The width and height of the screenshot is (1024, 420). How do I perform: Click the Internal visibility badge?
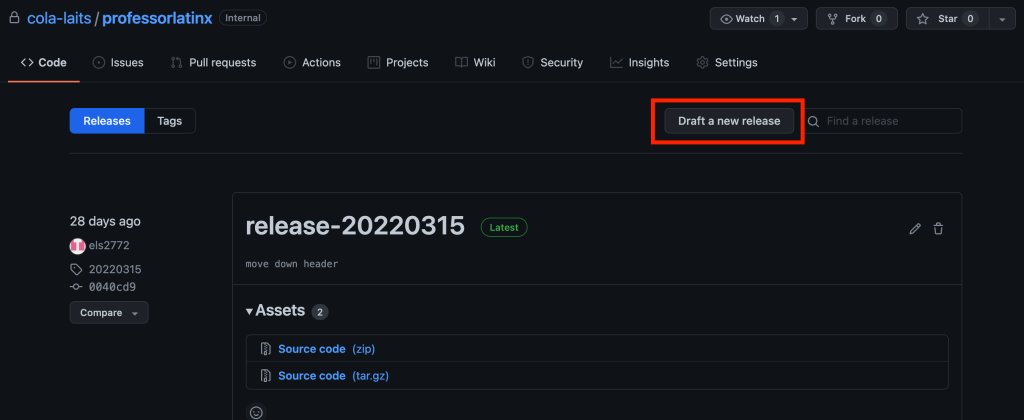pyautogui.click(x=243, y=18)
